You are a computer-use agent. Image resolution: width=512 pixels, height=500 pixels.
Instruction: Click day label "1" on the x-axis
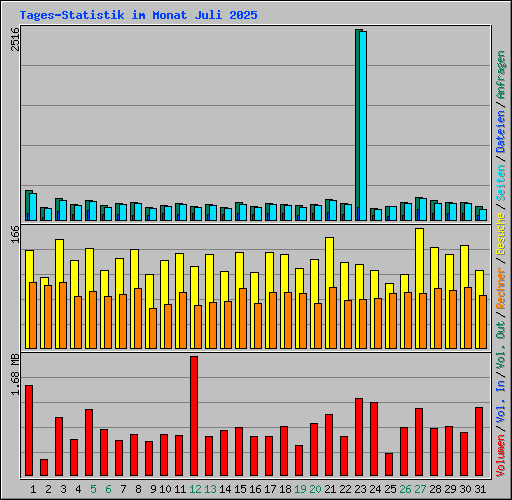pos(33,489)
